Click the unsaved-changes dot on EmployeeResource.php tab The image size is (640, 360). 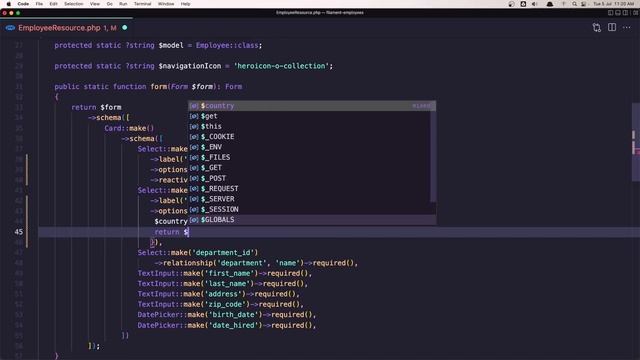(124, 28)
